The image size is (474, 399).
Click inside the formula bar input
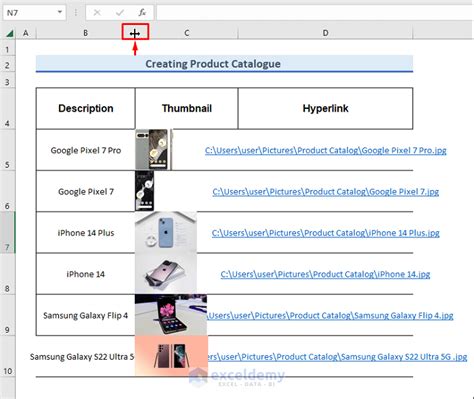315,13
